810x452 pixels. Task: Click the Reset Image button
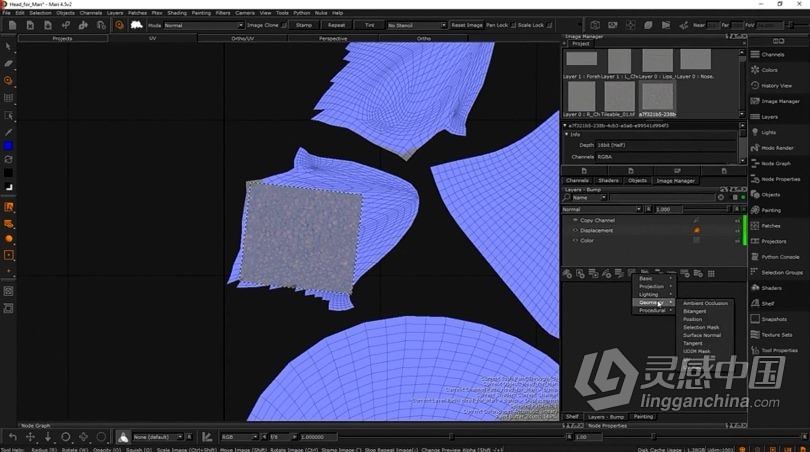[466, 25]
